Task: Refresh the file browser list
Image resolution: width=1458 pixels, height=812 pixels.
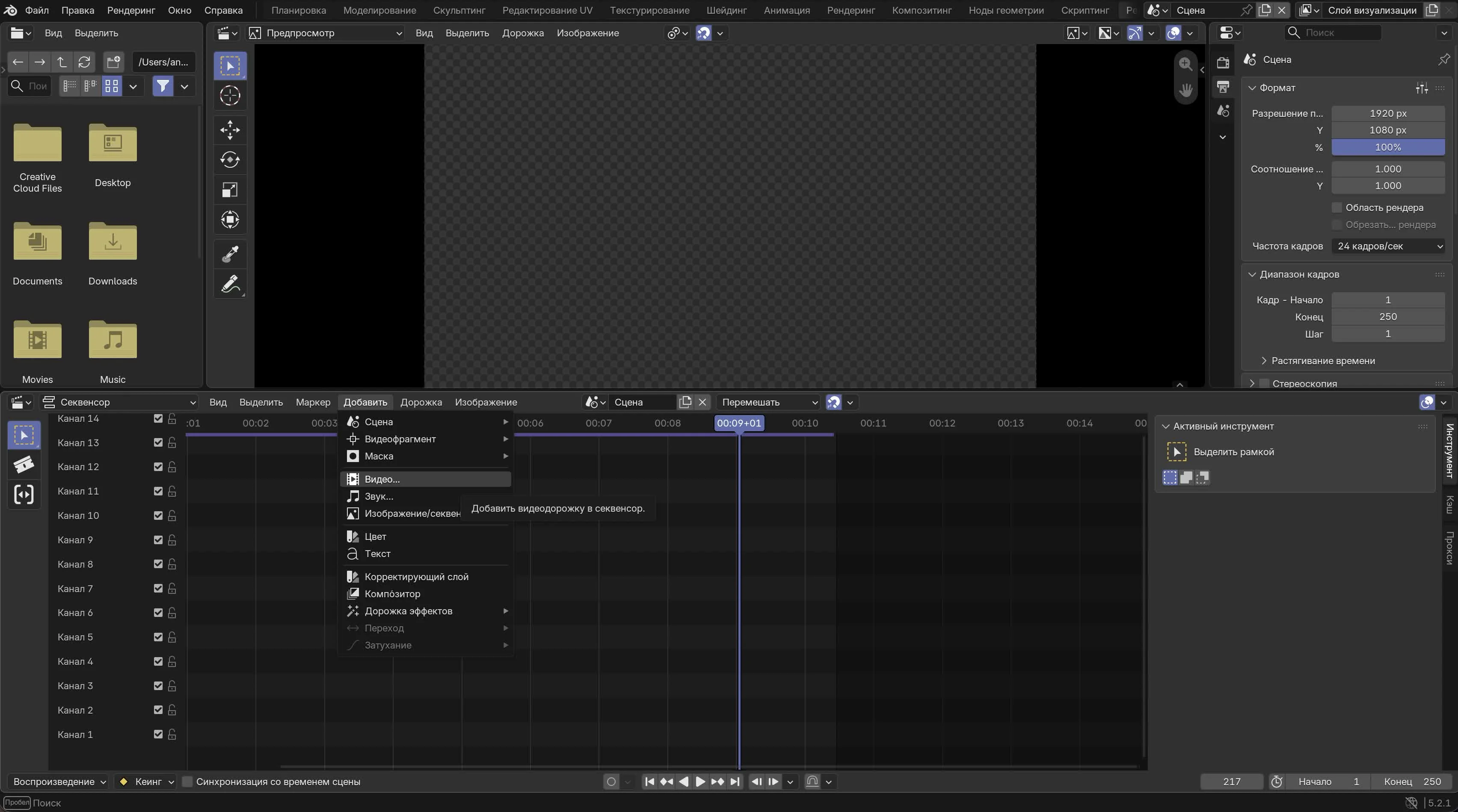Action: click(x=84, y=62)
